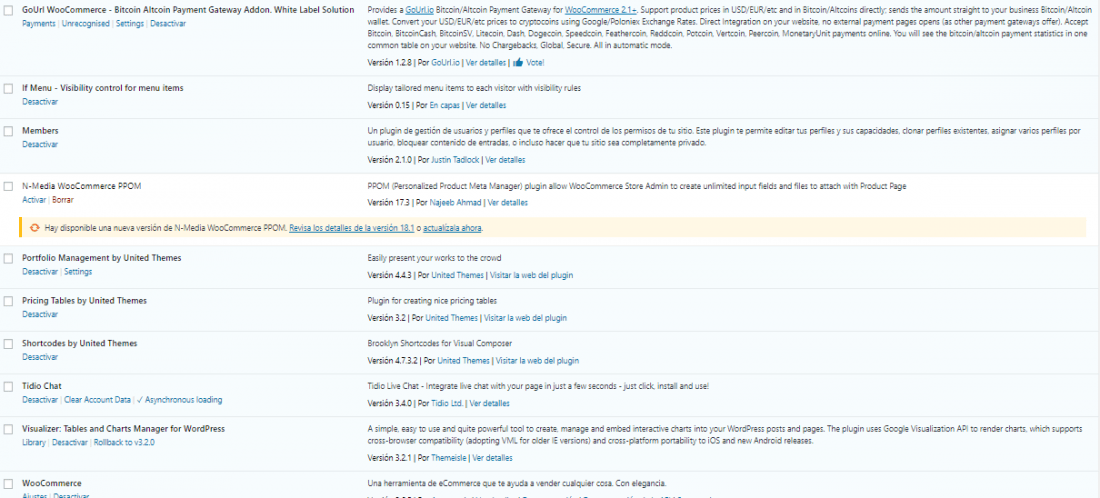The width and height of the screenshot is (1100, 498).
Task: Deactivate the Tidio Chat plugin
Action: [40, 400]
